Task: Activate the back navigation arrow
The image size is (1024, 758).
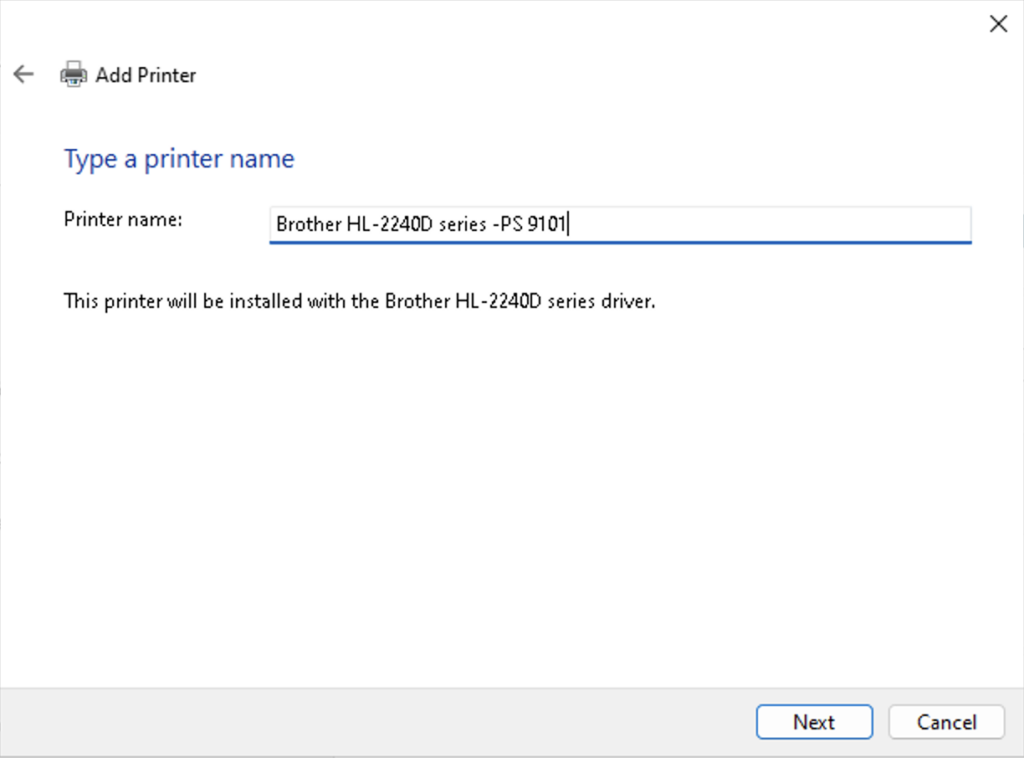Action: point(22,74)
